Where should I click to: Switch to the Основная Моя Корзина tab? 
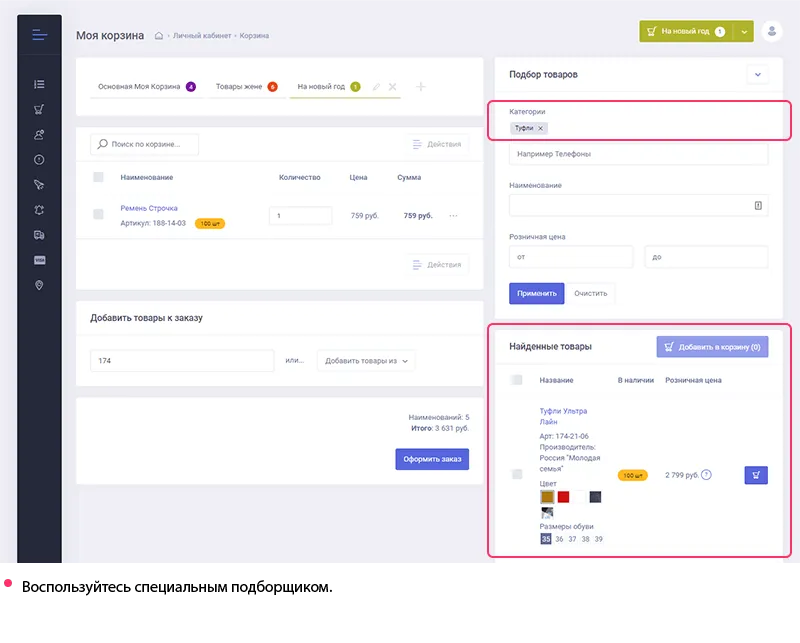(146, 87)
